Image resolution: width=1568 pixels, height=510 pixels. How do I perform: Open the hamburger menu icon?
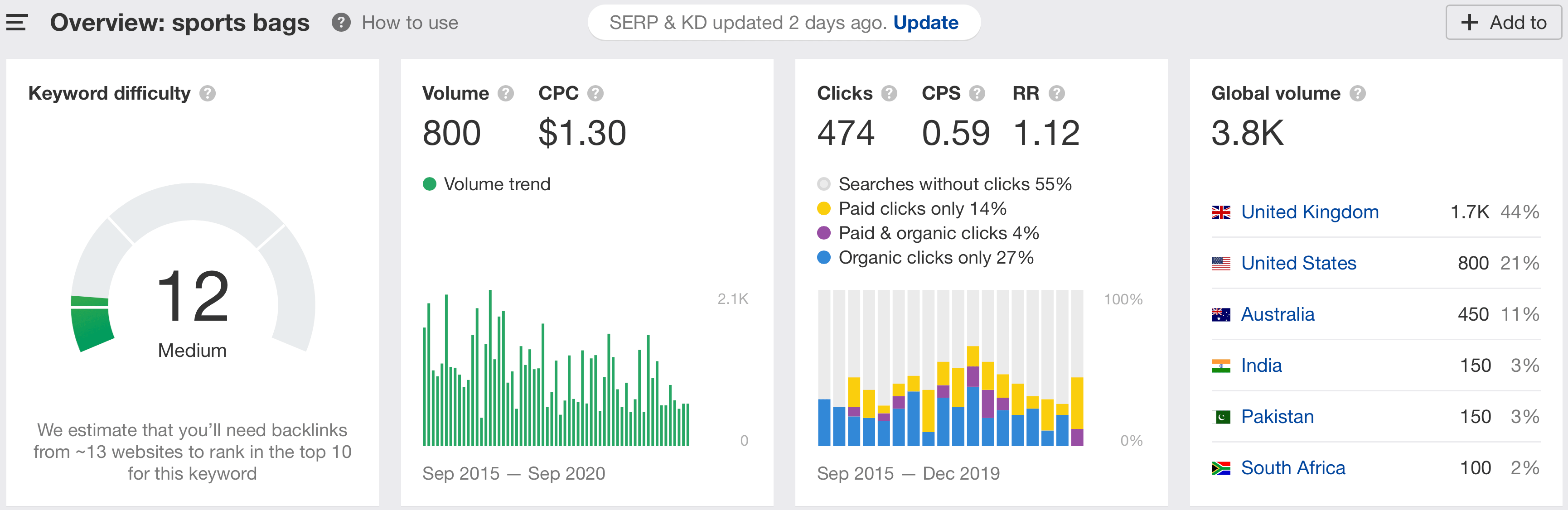tap(16, 23)
